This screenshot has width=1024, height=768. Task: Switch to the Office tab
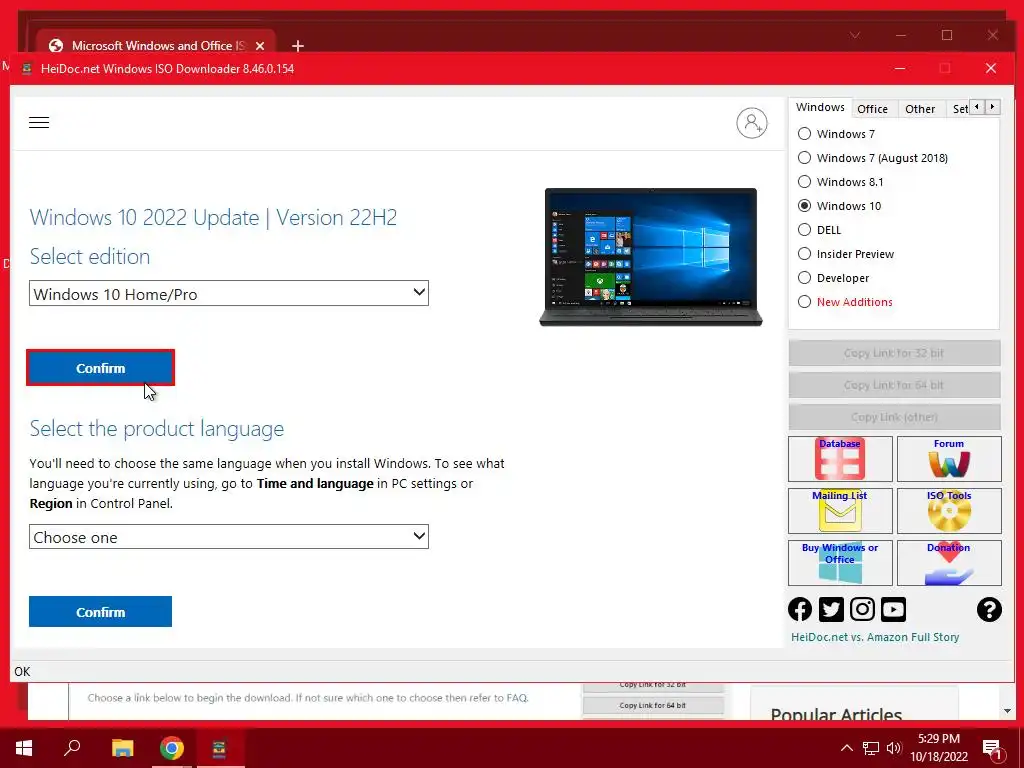pyautogui.click(x=872, y=109)
